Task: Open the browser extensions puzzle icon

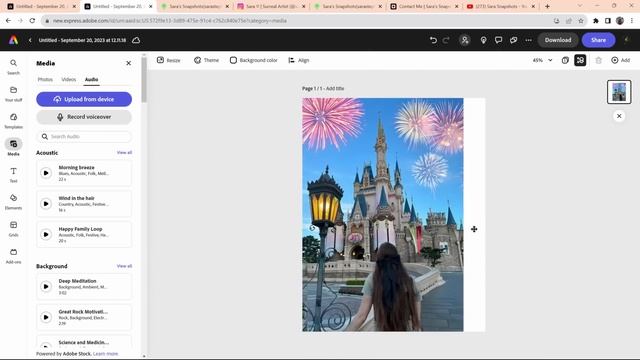Action: tap(596, 21)
